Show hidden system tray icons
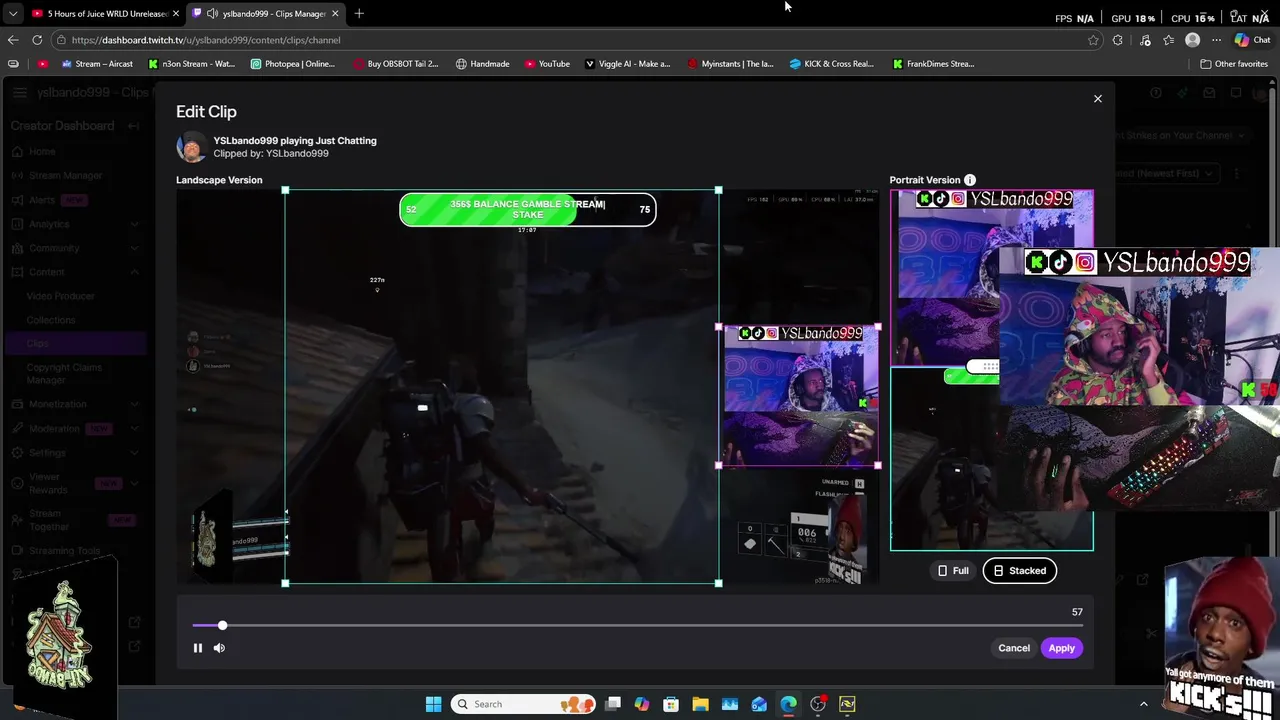 coord(1144,704)
